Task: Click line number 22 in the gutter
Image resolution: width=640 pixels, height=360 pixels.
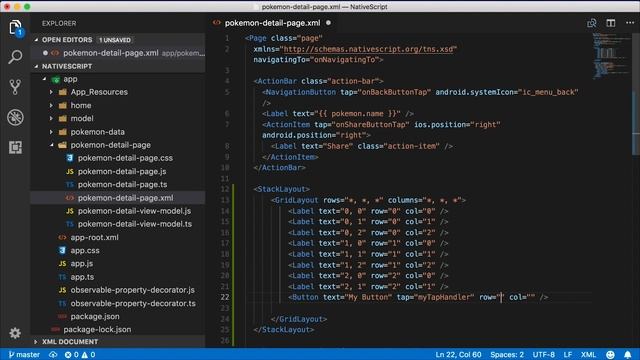Action: [225, 297]
